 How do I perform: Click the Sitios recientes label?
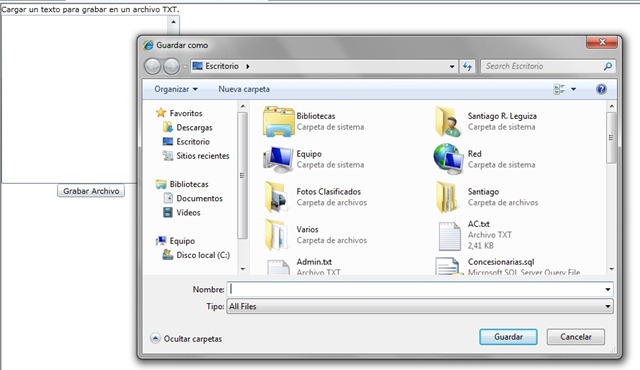[203, 156]
